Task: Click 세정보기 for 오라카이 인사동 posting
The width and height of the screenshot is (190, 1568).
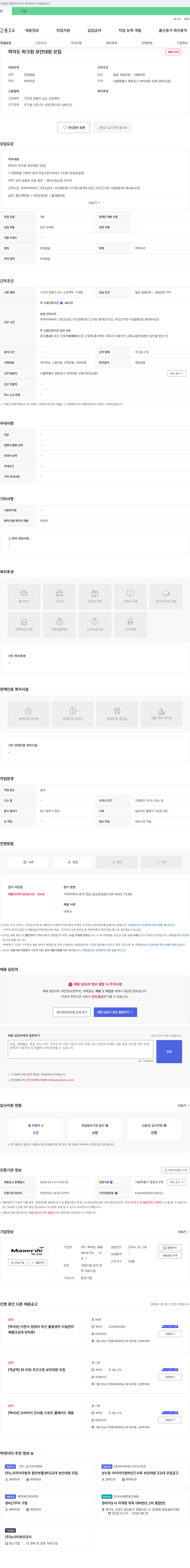Action: coord(170,1420)
